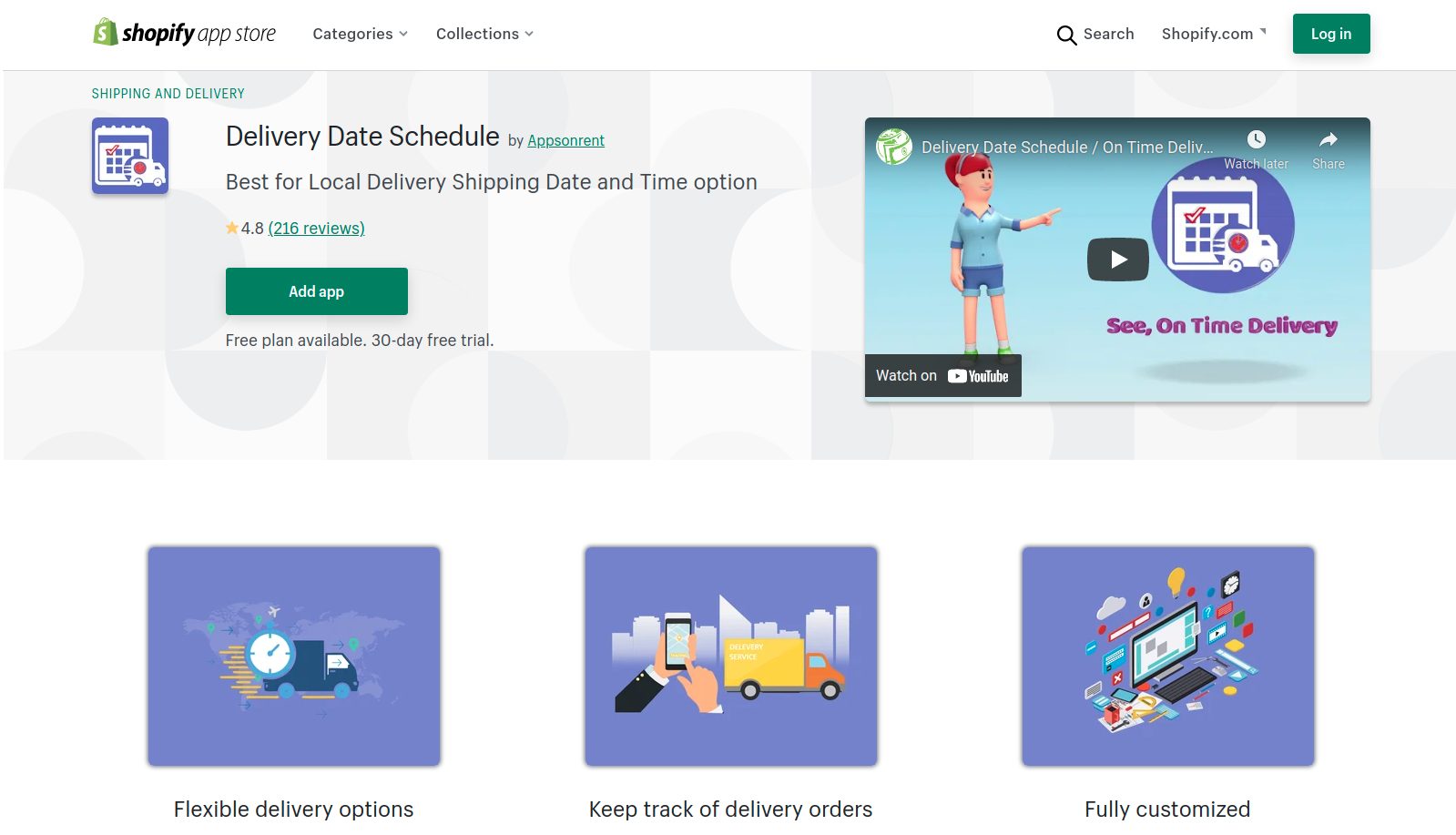Click the Delivery Date Schedule app icon
The image size is (1456, 835).
[130, 156]
